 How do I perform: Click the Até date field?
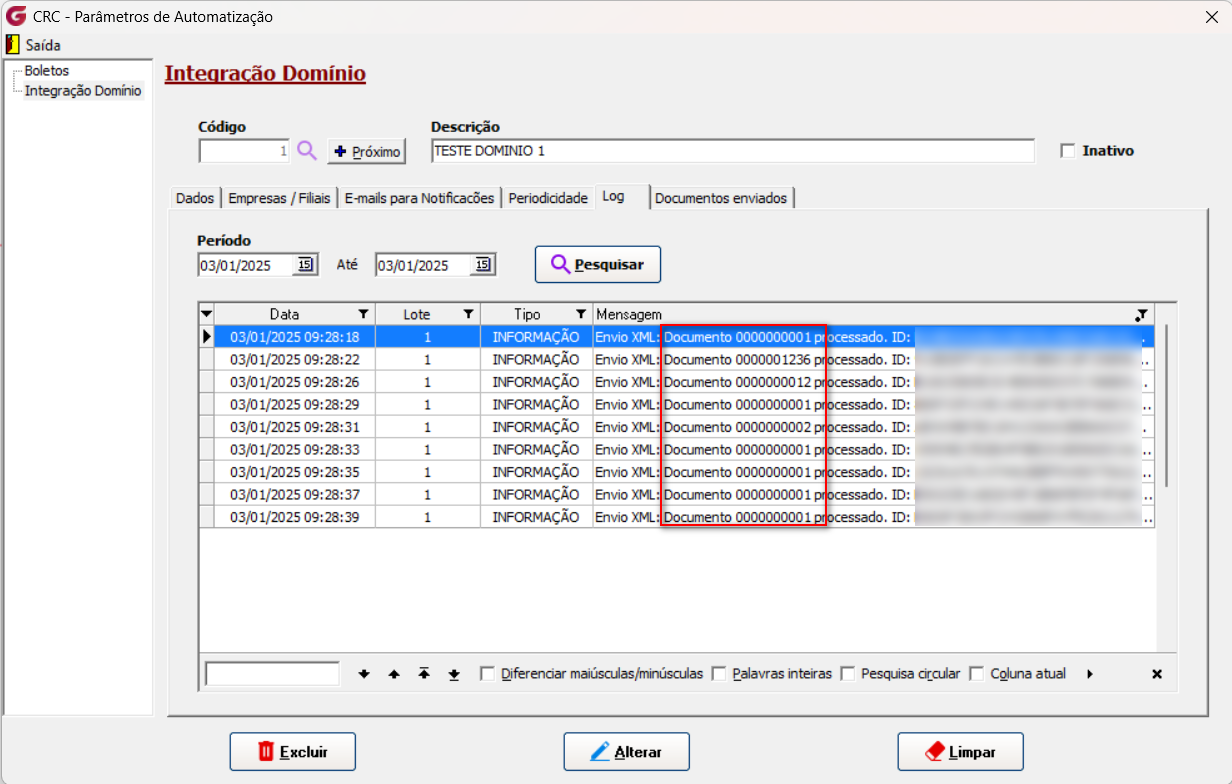click(x=423, y=265)
